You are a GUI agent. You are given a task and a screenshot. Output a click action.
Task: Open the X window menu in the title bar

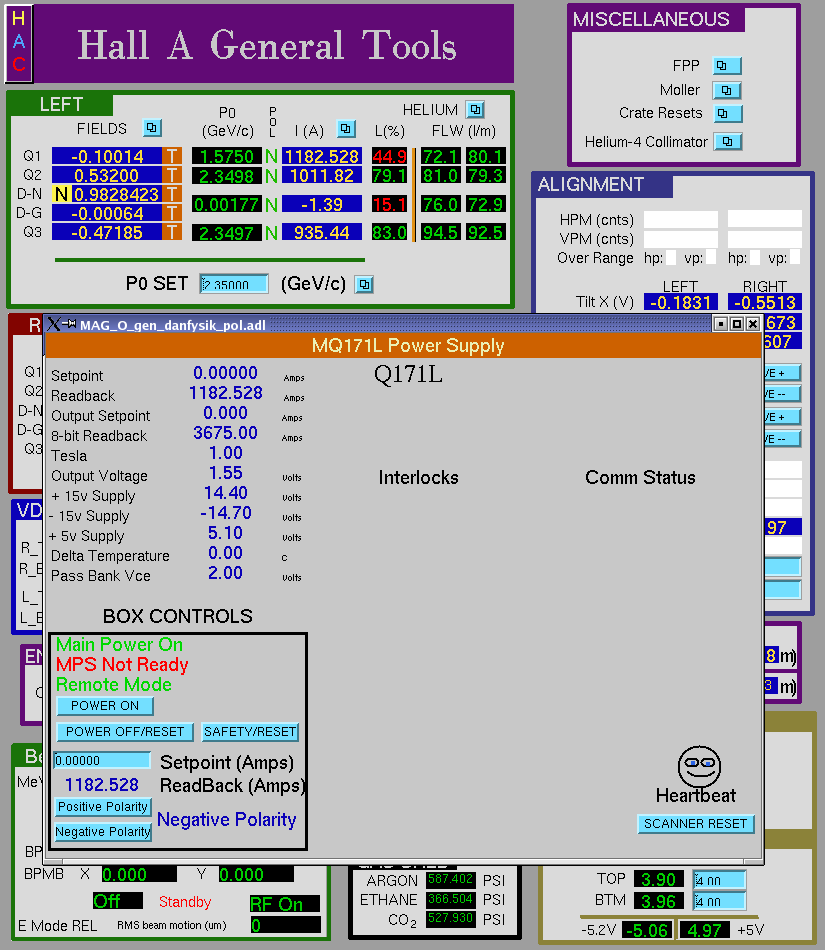tap(55, 324)
